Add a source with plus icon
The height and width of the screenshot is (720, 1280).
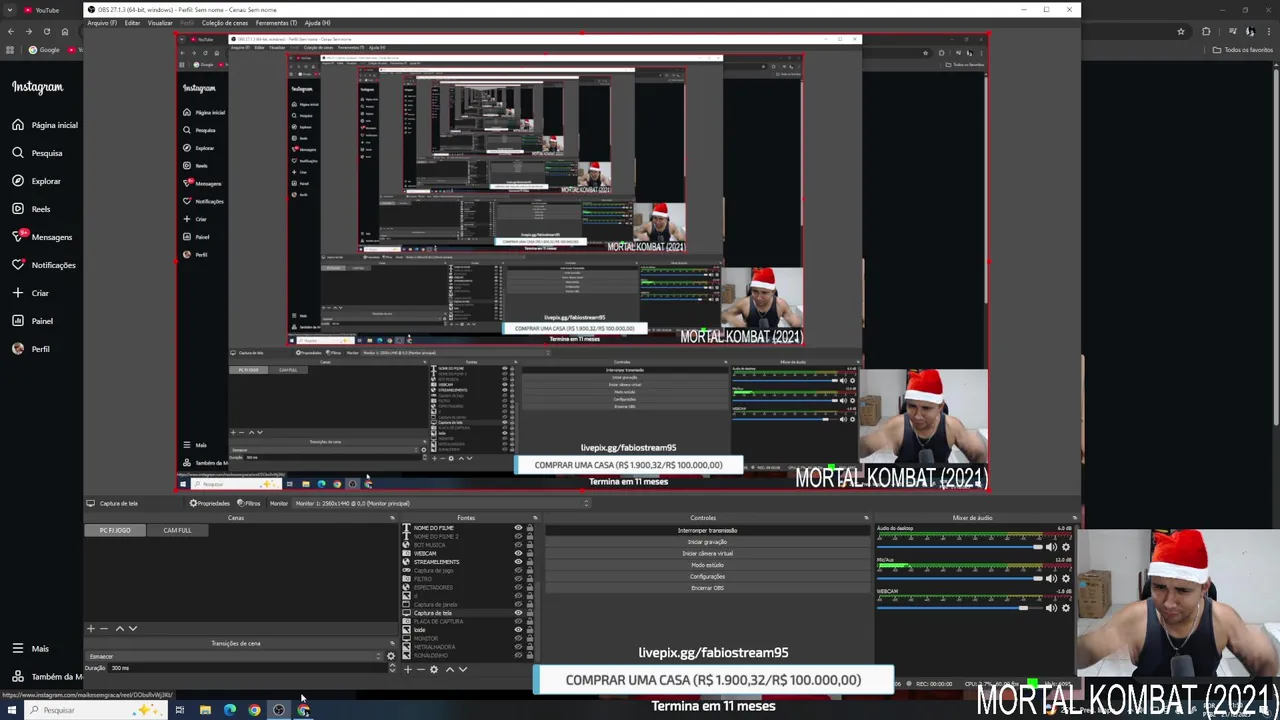[408, 669]
